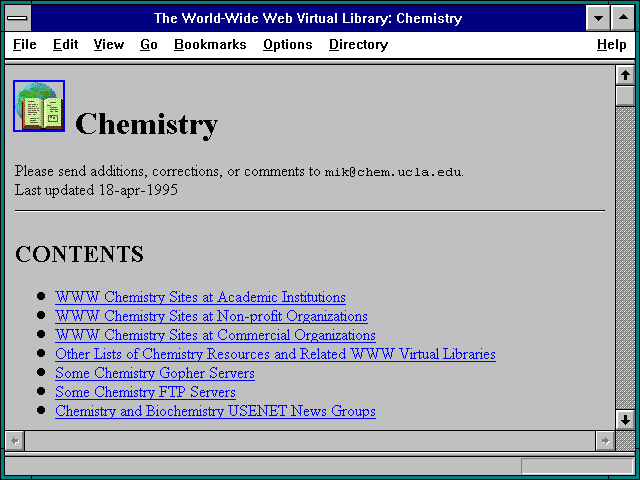Open Some Chemistry Gopher Servers link
The image size is (640, 480).
click(155, 373)
